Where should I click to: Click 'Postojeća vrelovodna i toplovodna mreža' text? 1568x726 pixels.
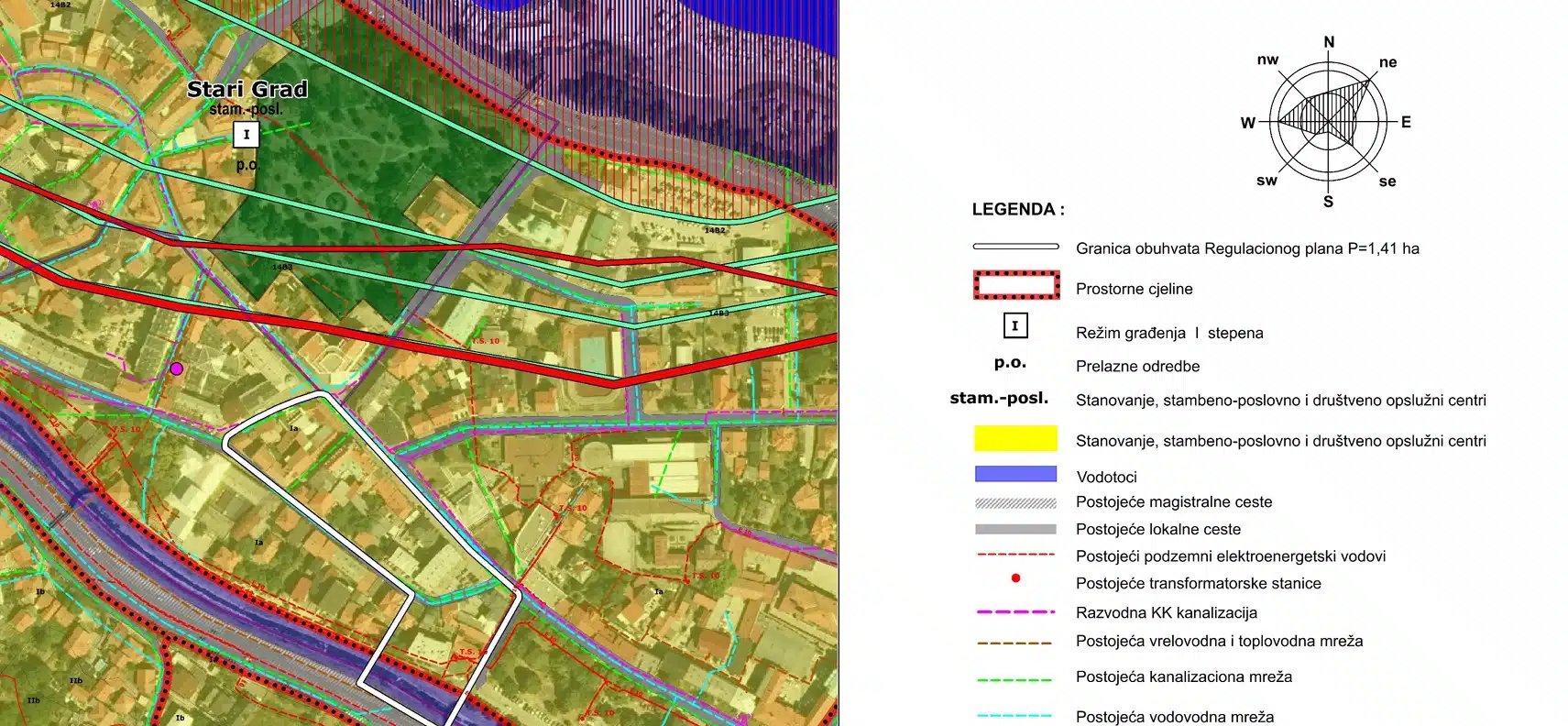coord(1219,641)
